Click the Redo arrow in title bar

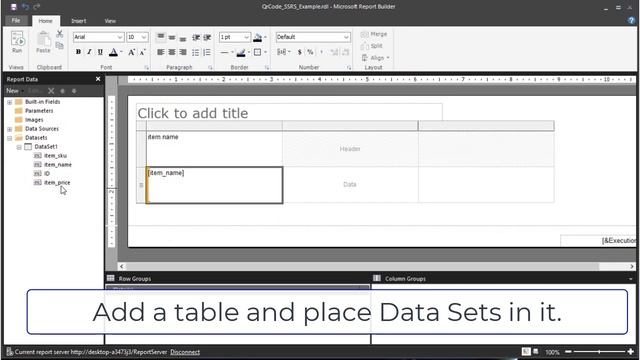tap(37, 7)
